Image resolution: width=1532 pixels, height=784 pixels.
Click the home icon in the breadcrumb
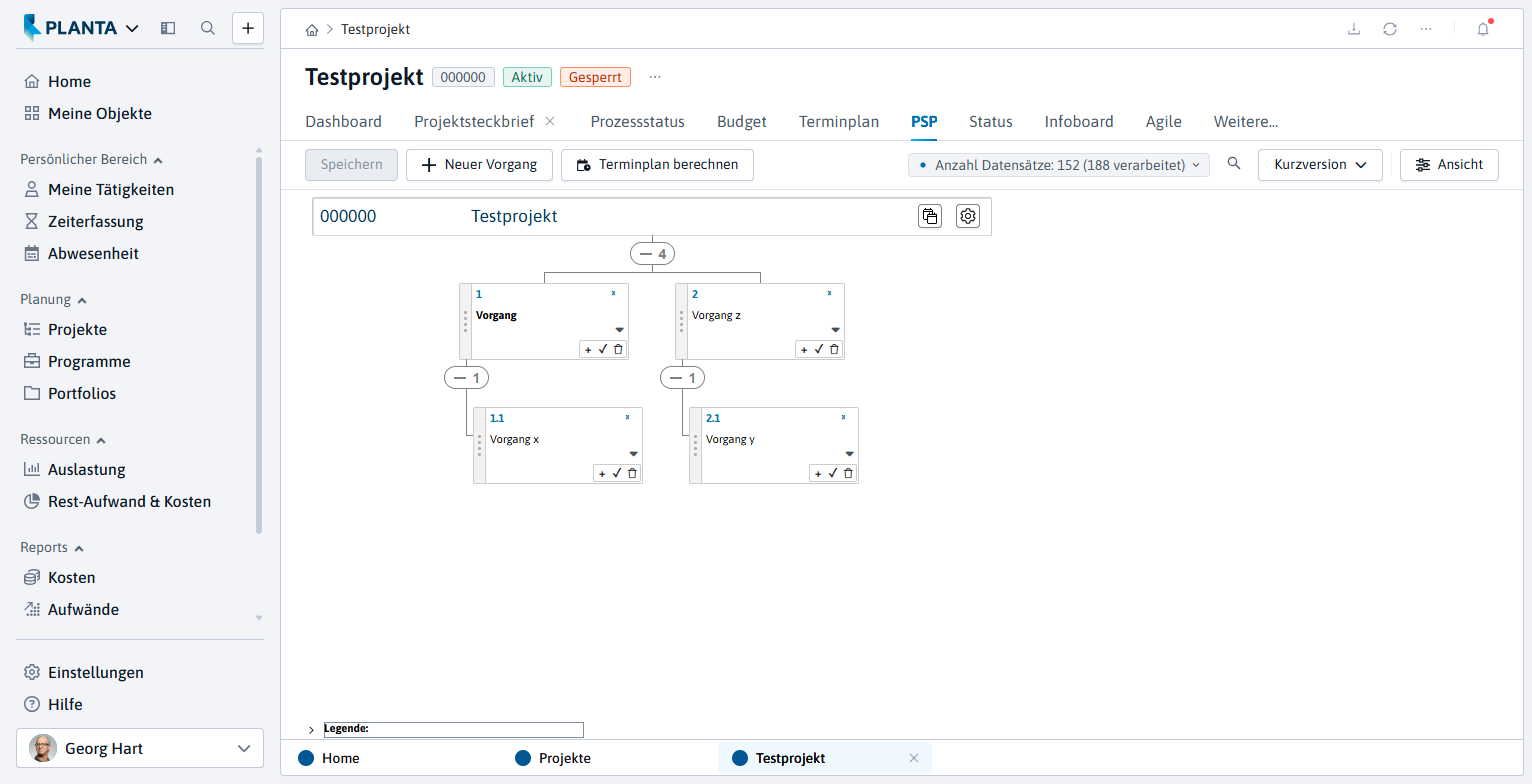tap(312, 29)
